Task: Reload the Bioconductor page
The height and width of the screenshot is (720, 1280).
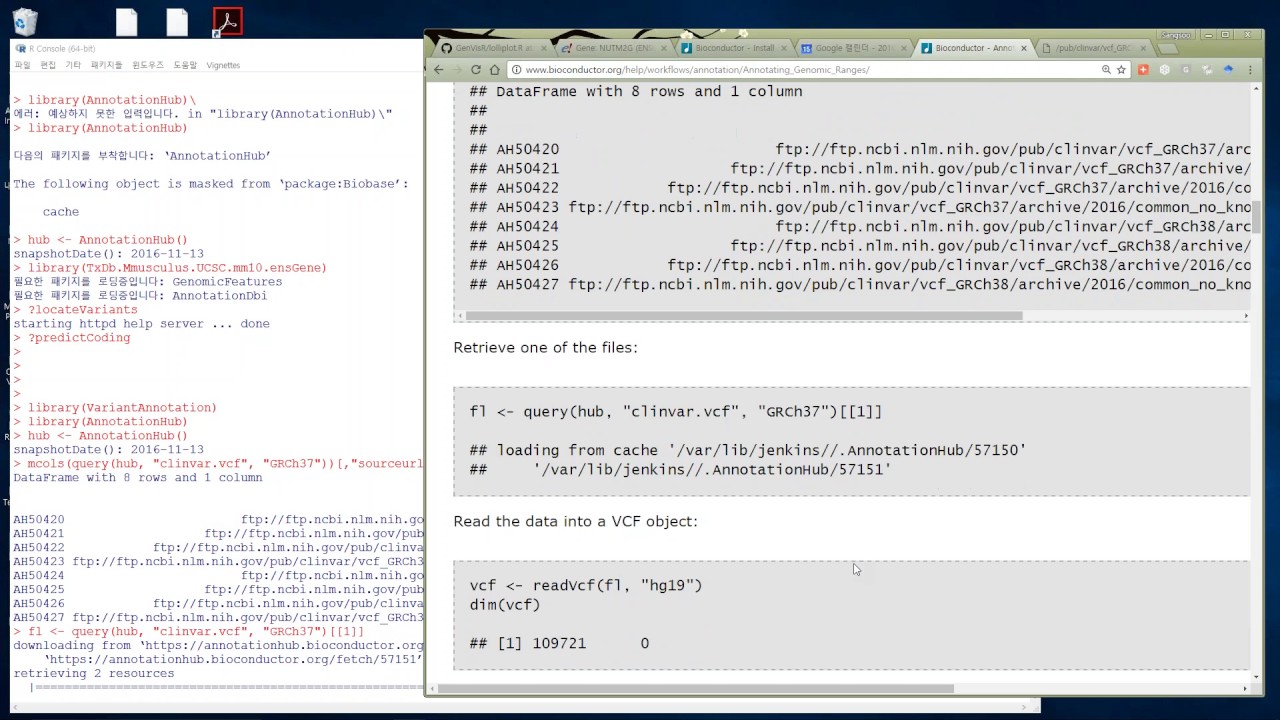Action: [476, 70]
